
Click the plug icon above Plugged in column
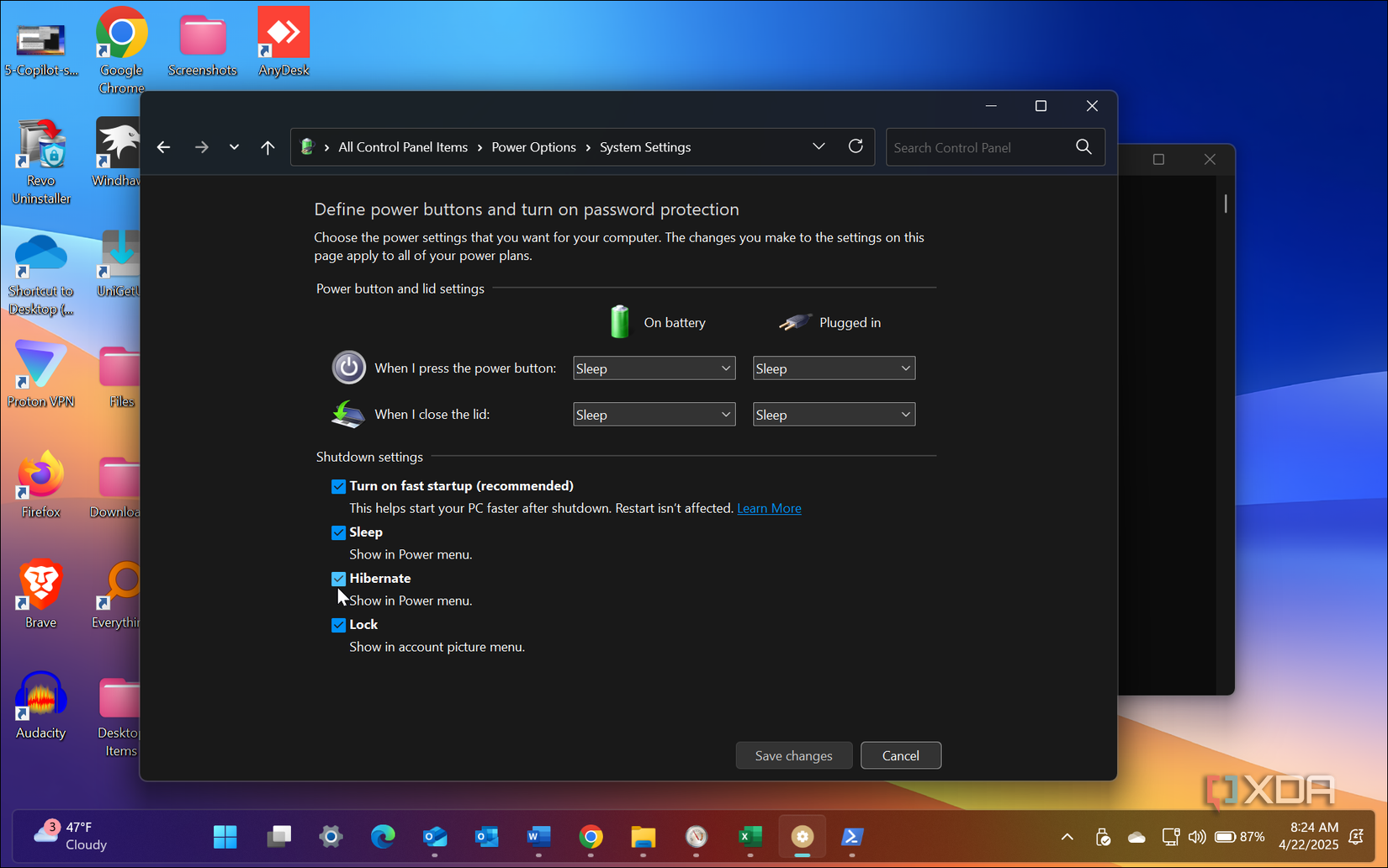pyautogui.click(x=793, y=321)
